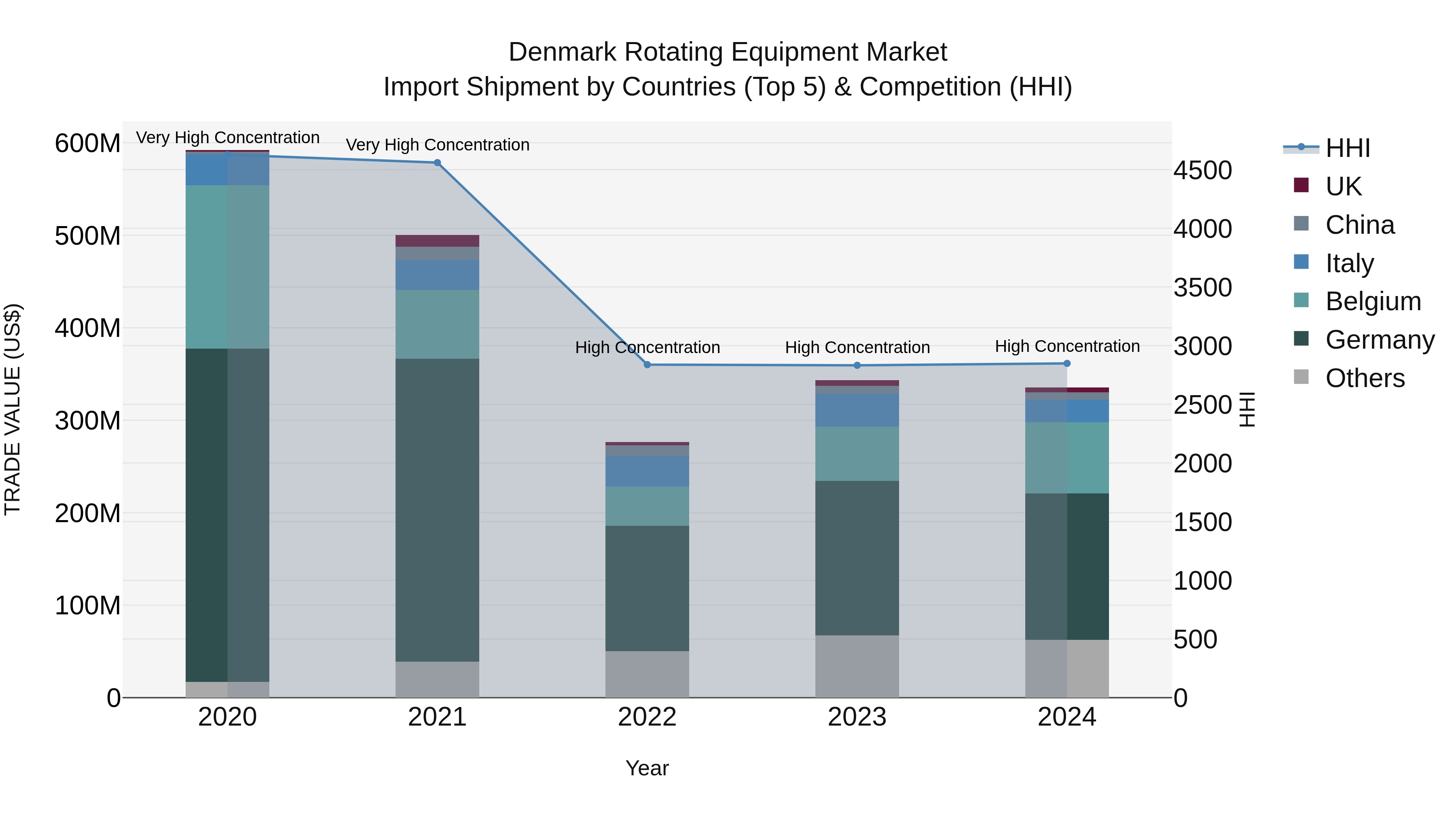The width and height of the screenshot is (1456, 819).
Task: Click the Very High Concentration label above 2021
Action: [438, 145]
